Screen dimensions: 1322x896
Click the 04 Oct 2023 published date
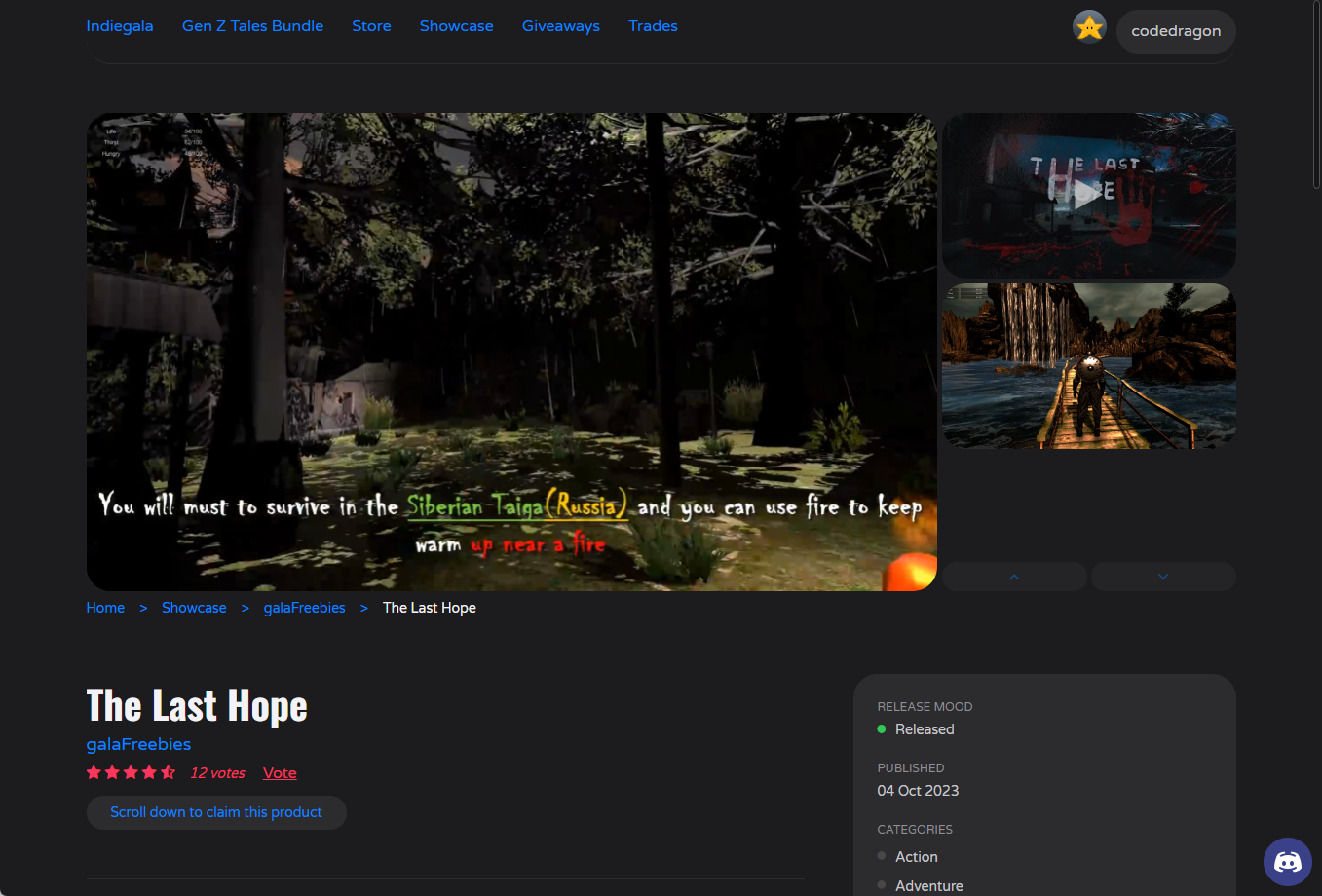[x=918, y=791]
